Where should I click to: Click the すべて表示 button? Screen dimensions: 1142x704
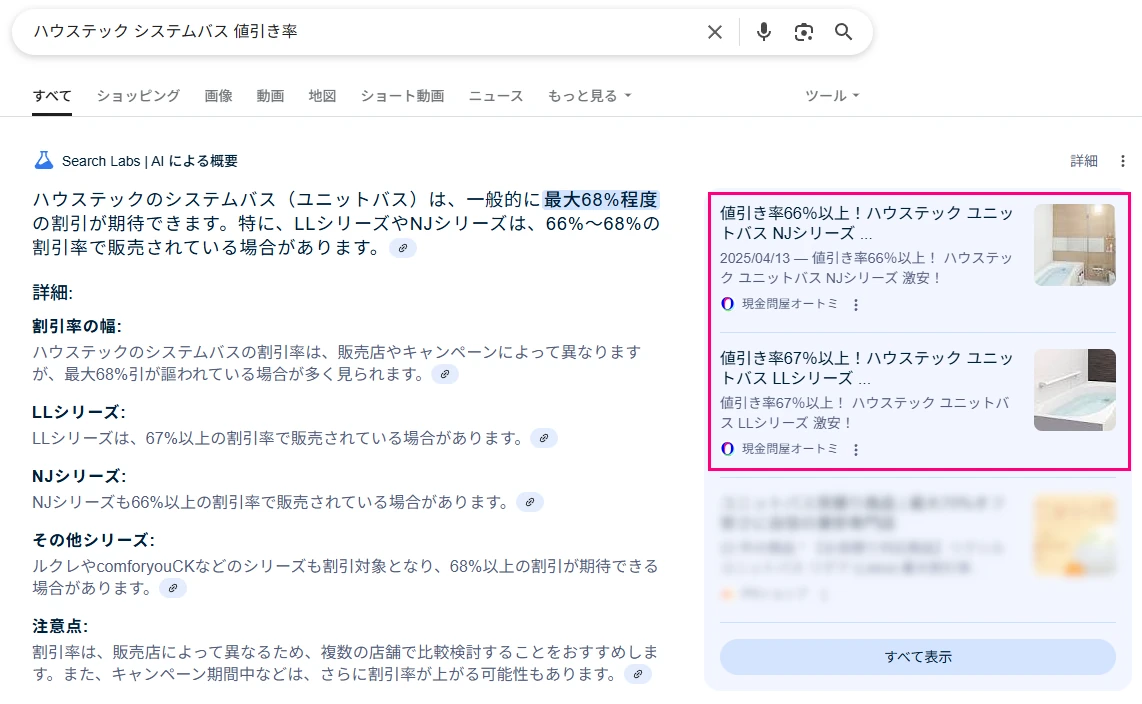tap(918, 657)
